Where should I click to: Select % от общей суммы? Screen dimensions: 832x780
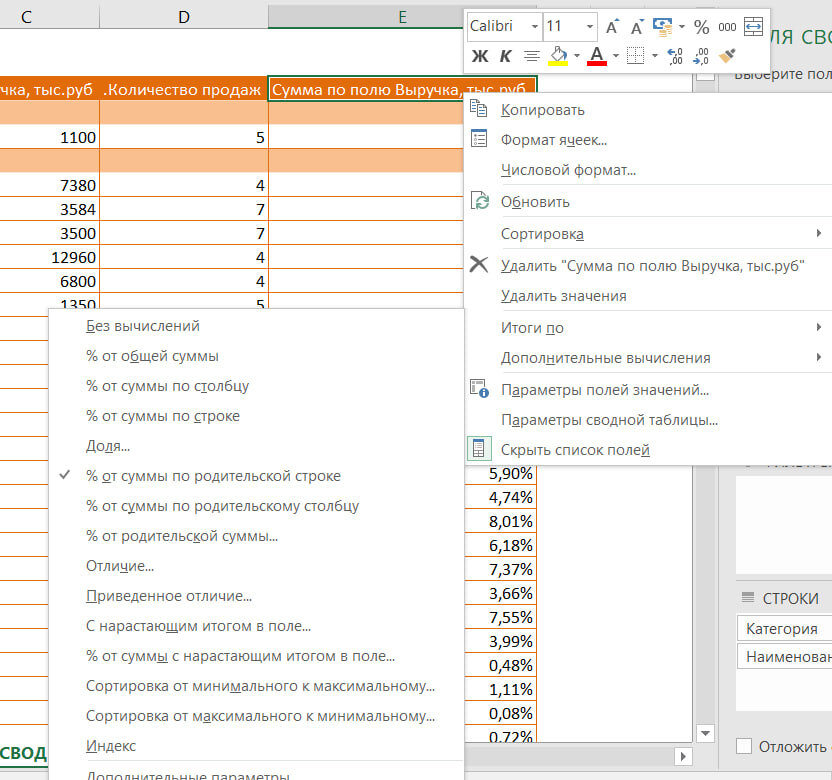(x=152, y=356)
